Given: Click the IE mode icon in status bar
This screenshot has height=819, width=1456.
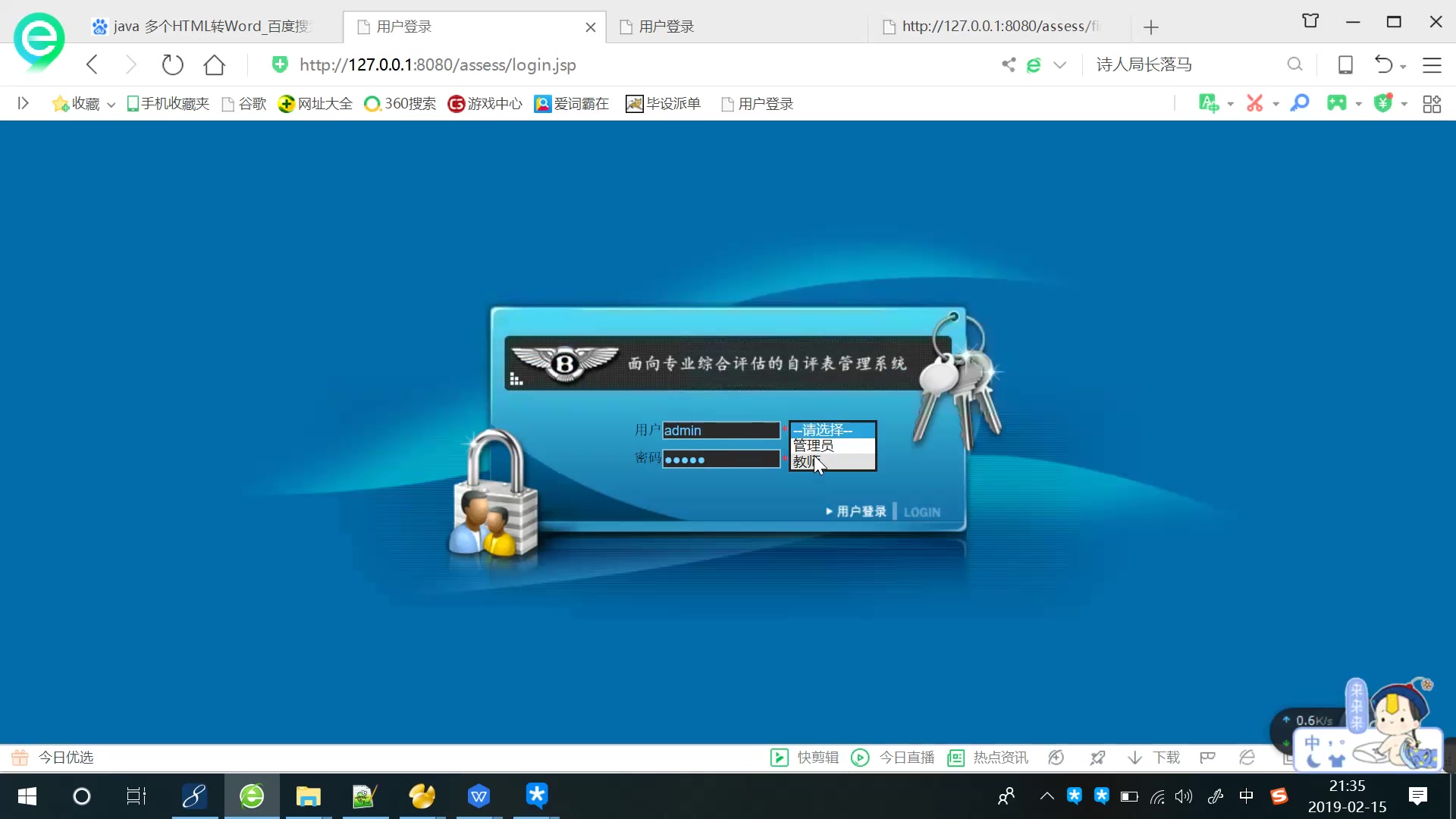Looking at the screenshot, I should tap(1247, 758).
